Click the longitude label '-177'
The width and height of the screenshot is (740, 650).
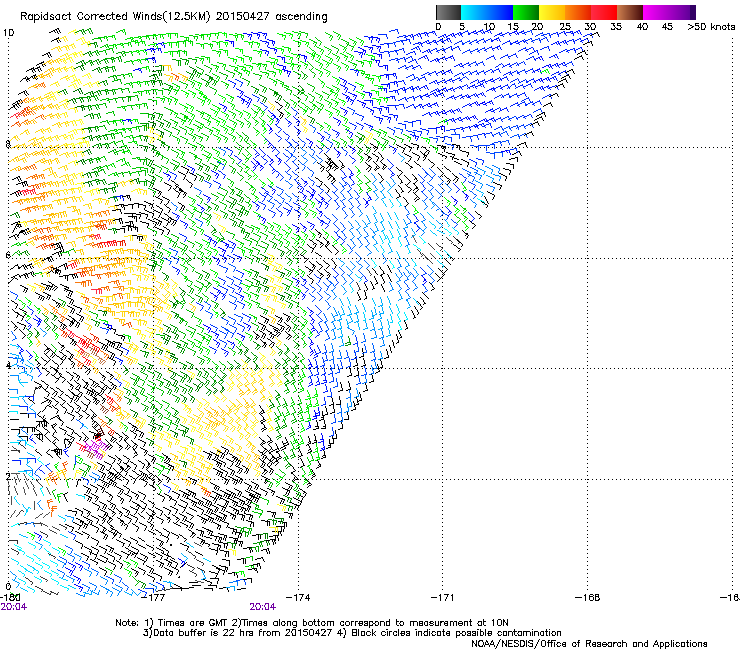(153, 598)
